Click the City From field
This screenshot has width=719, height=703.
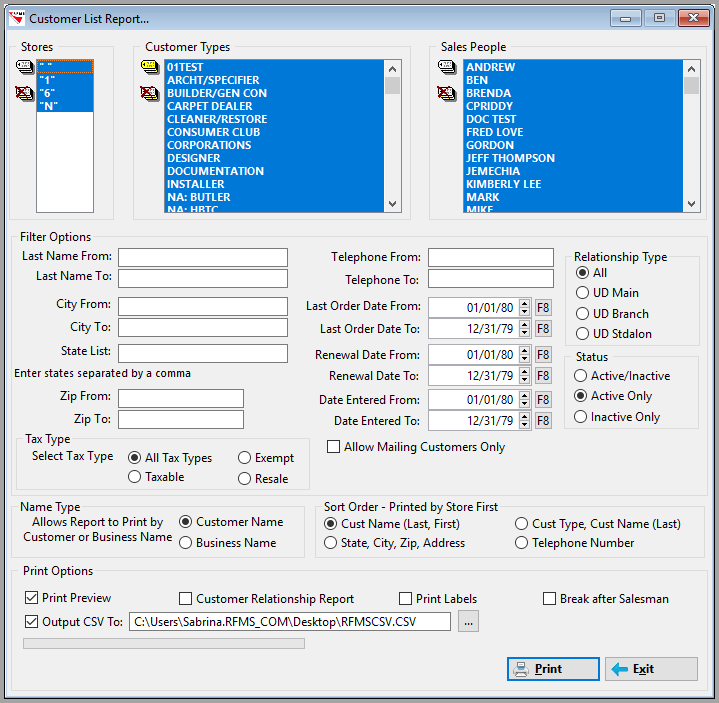pyautogui.click(x=203, y=306)
